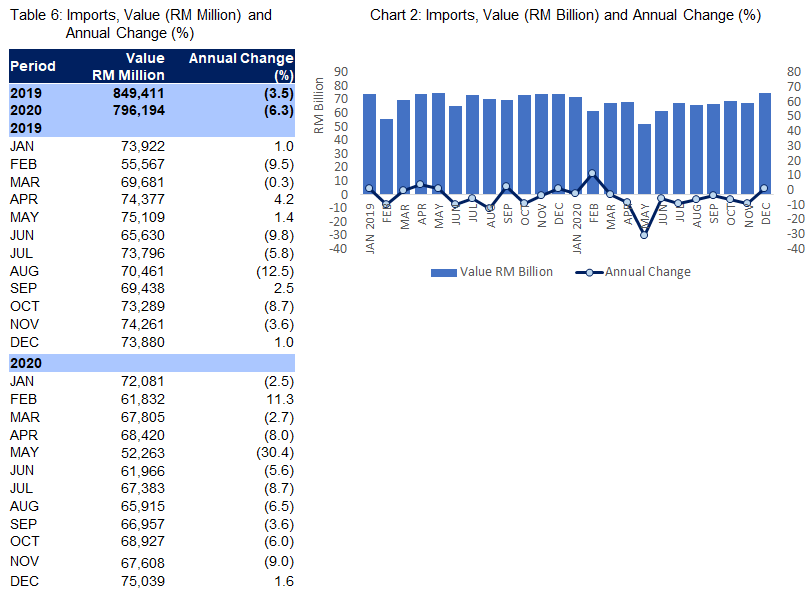Click the blue Value RM Billion legend swatch
Screen dimensions: 807x598
point(443,272)
